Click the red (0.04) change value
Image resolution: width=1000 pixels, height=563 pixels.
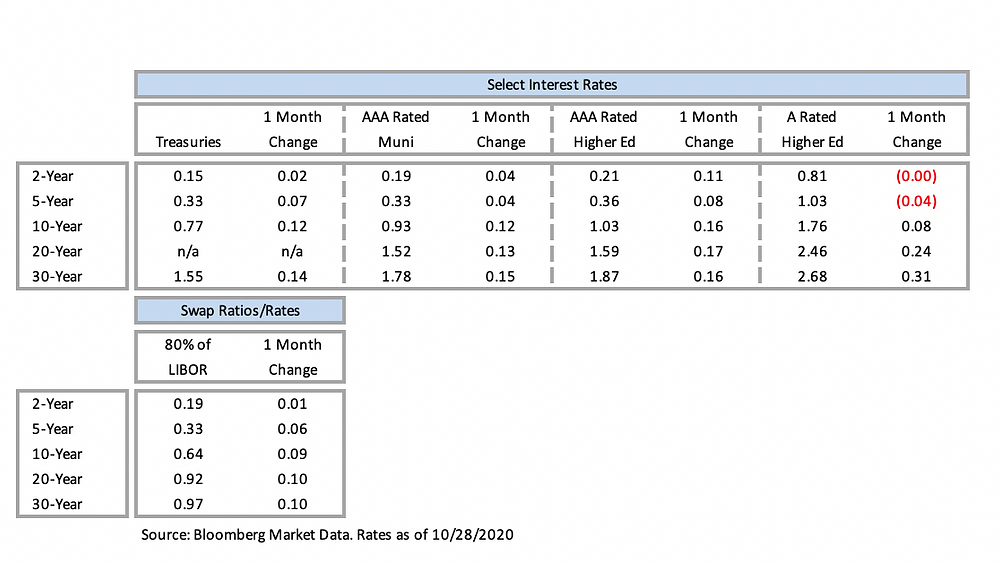tap(916, 201)
